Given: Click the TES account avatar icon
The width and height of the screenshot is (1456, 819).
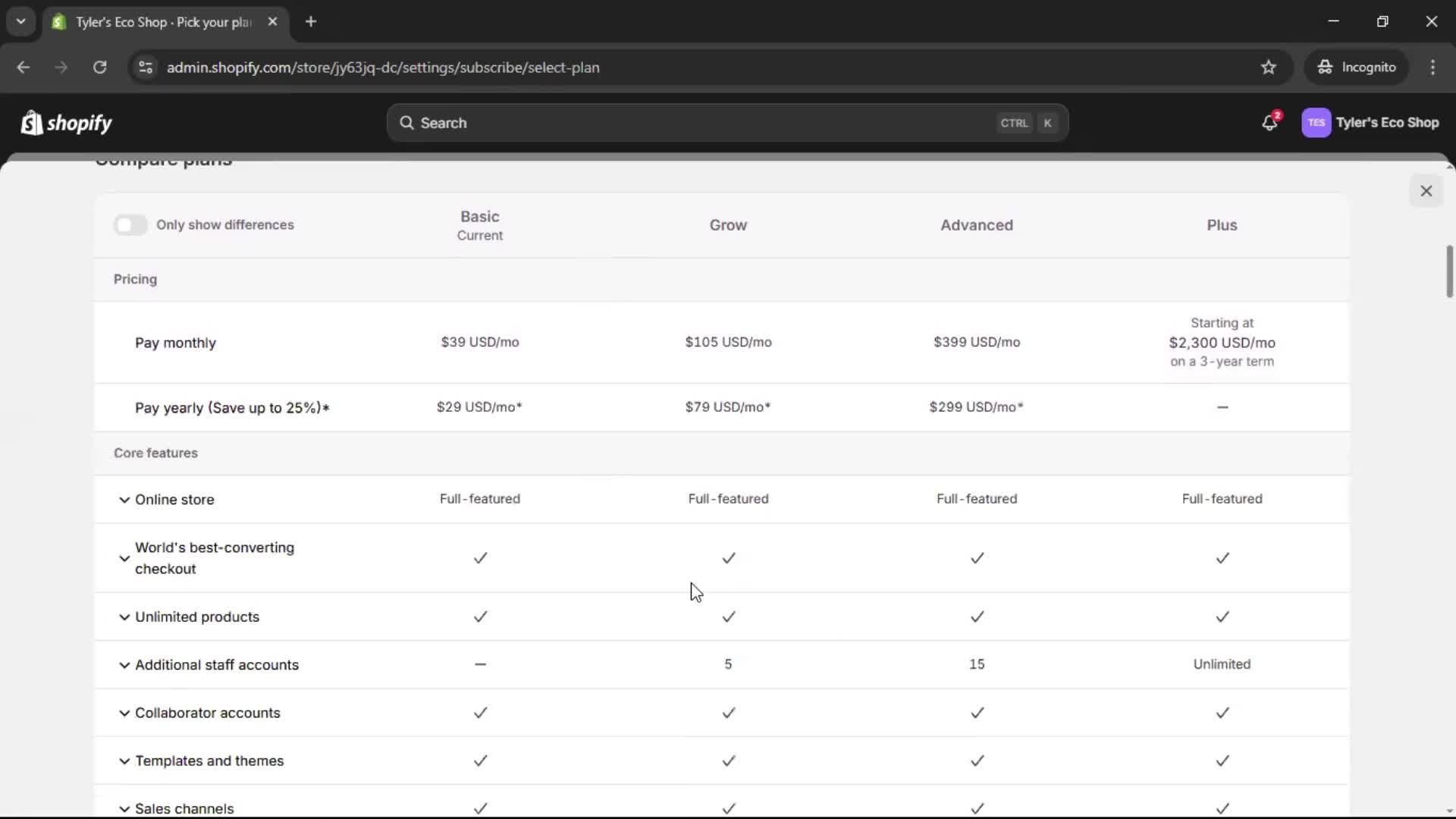Looking at the screenshot, I should (1317, 122).
